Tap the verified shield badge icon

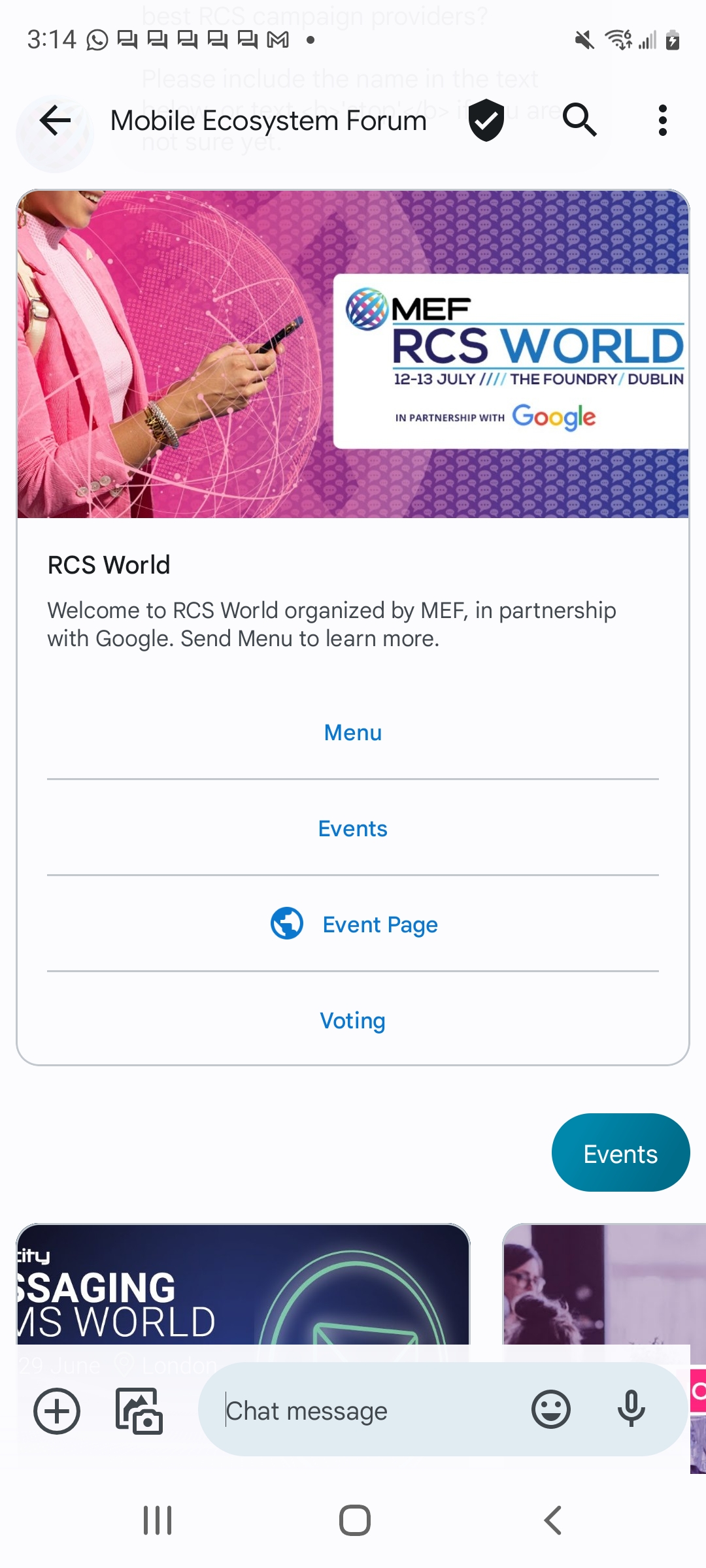tap(486, 120)
